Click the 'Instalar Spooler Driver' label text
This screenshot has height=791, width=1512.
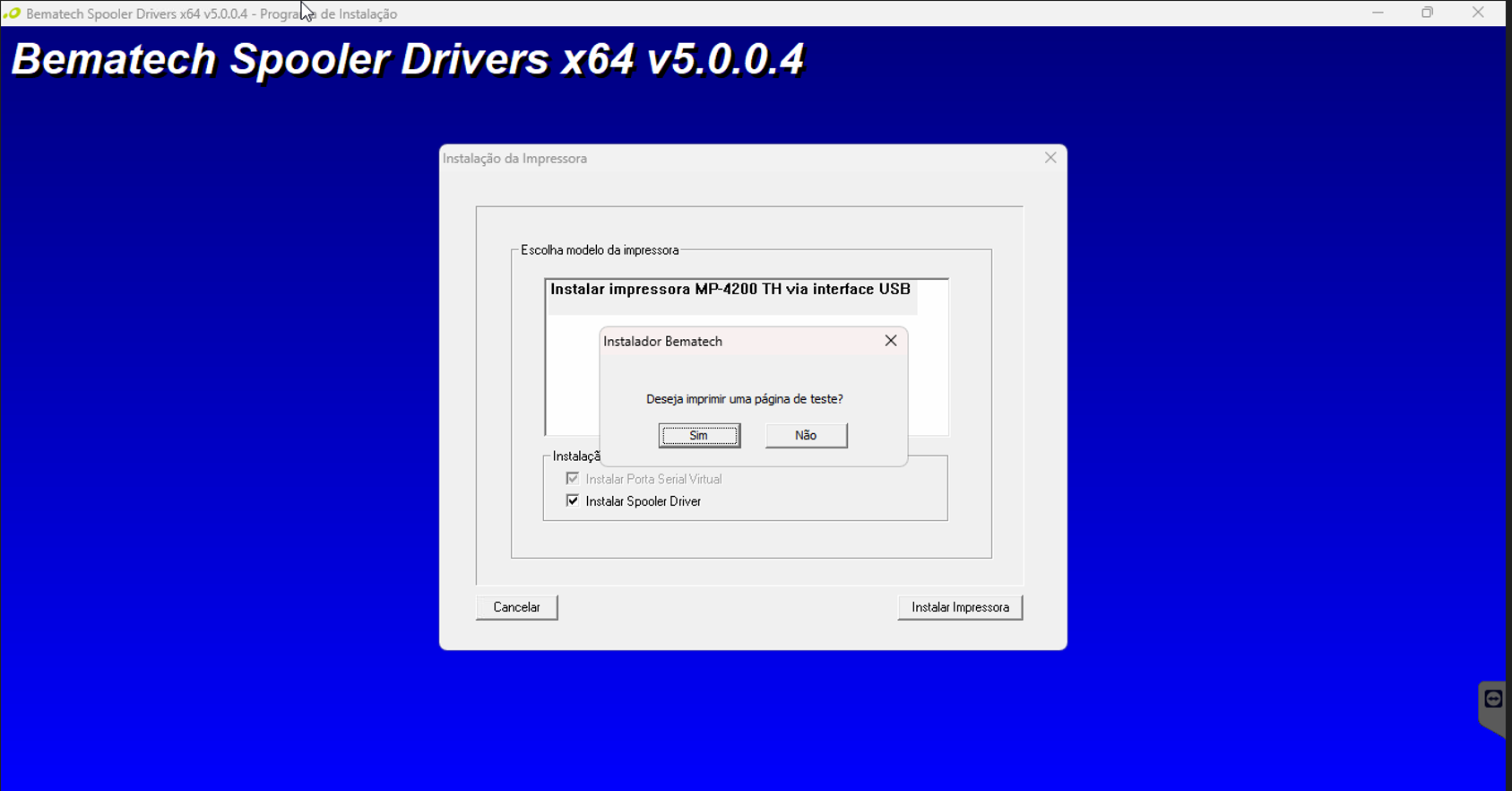point(644,501)
